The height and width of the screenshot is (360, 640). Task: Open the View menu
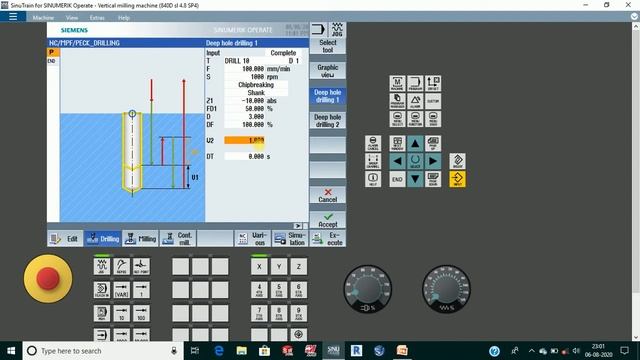[72, 18]
